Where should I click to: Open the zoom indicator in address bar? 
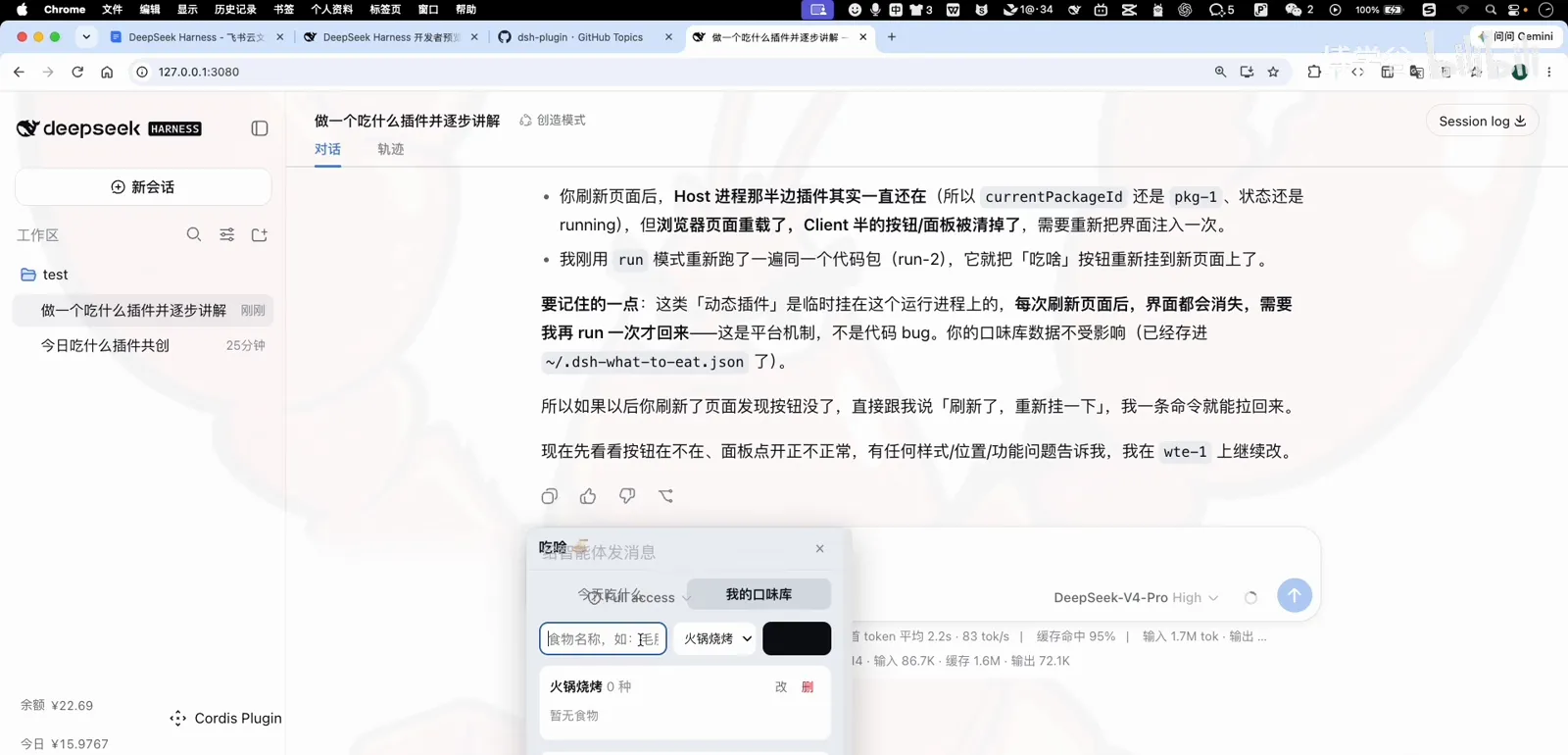[1220, 72]
